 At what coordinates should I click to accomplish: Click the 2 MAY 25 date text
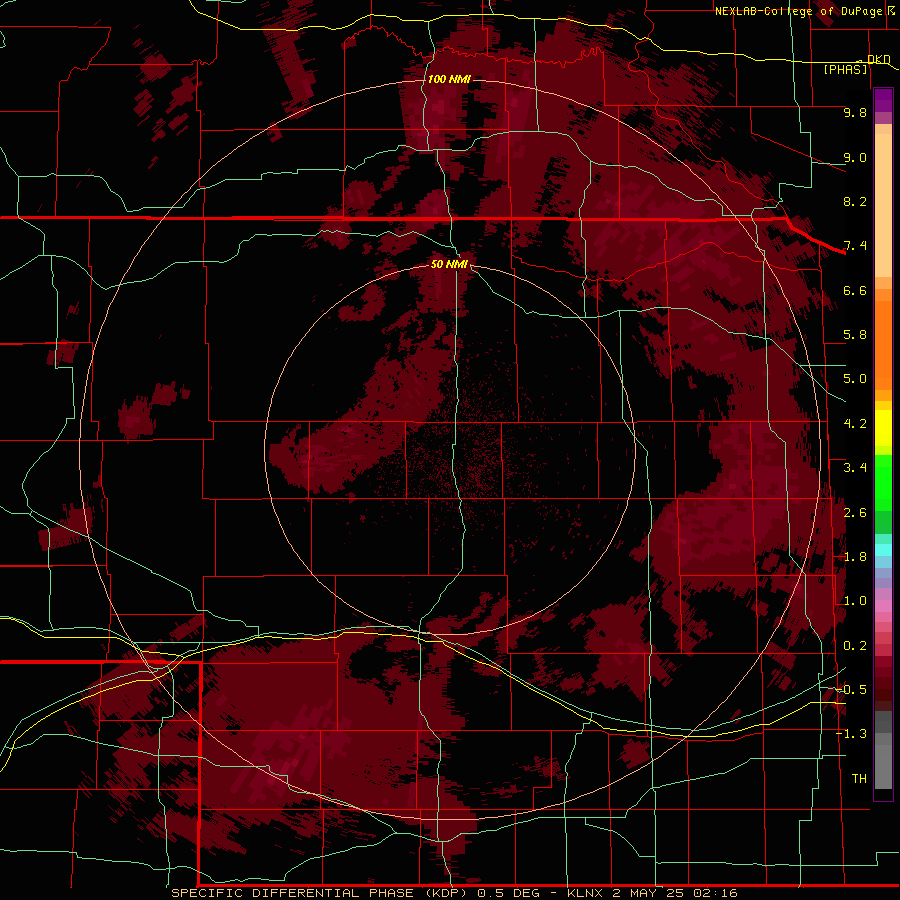click(x=647, y=893)
